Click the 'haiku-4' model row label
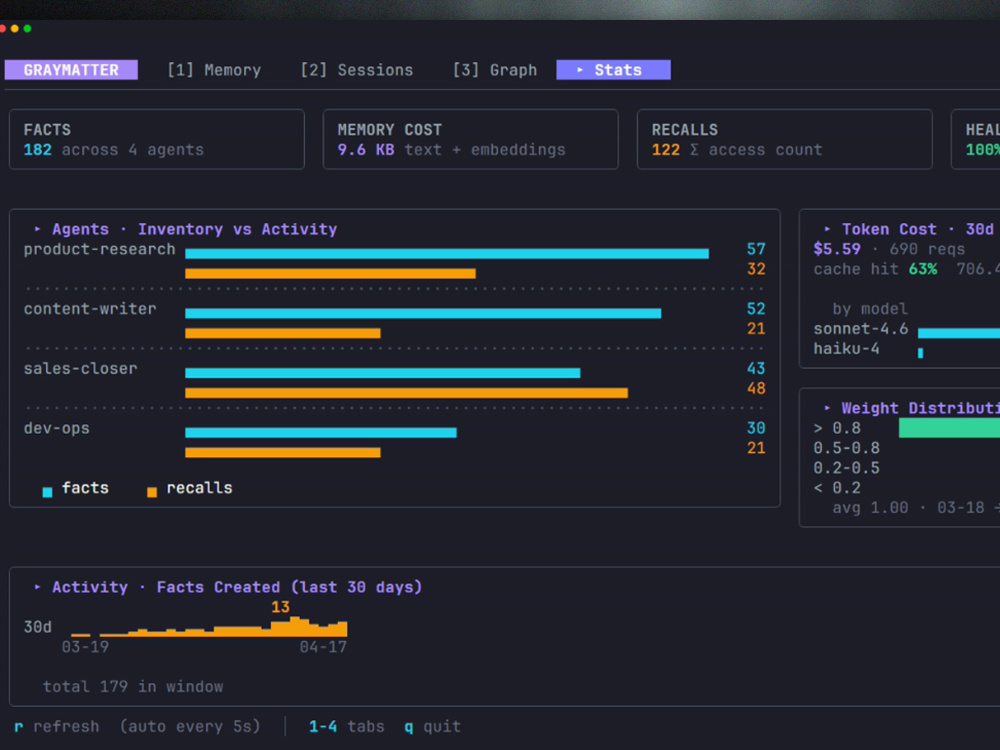This screenshot has width=1000, height=750. click(846, 349)
